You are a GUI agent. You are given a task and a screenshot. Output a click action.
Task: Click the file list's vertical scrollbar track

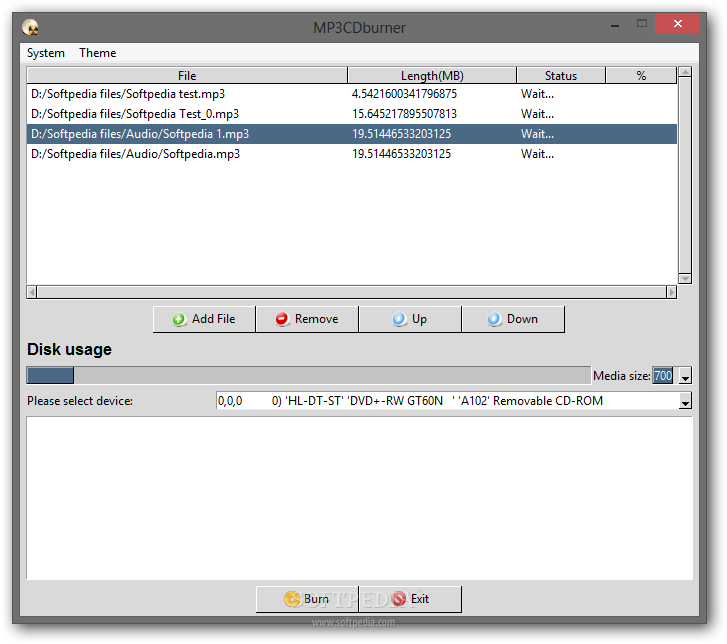(685, 175)
